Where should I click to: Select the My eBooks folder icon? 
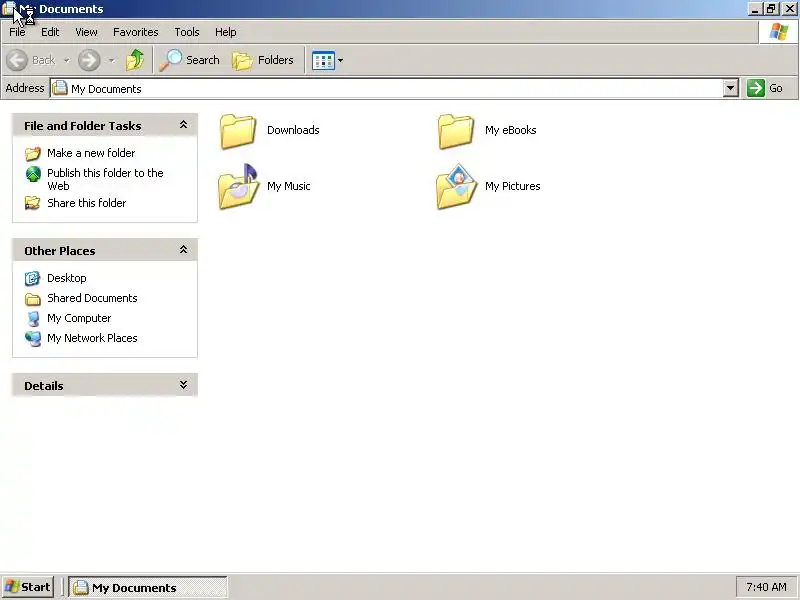coord(456,131)
